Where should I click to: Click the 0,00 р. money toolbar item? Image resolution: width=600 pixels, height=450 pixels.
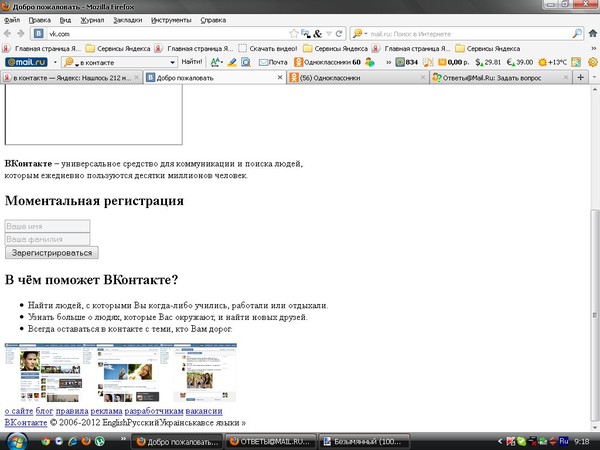pyautogui.click(x=453, y=62)
